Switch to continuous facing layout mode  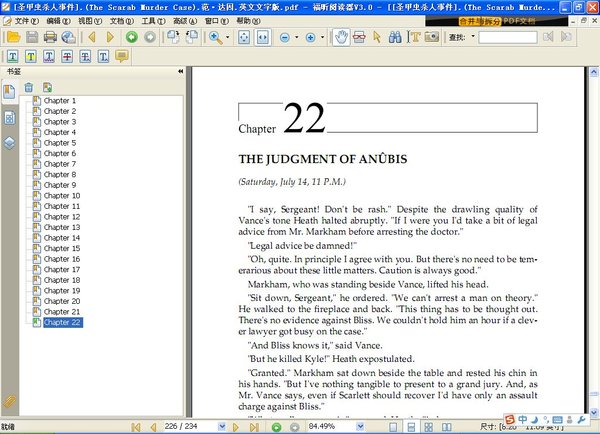[429, 427]
